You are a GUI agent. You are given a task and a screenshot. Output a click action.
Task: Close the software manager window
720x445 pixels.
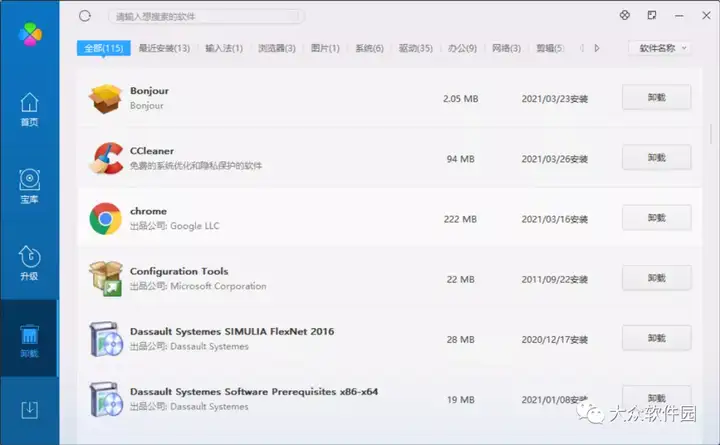(706, 16)
